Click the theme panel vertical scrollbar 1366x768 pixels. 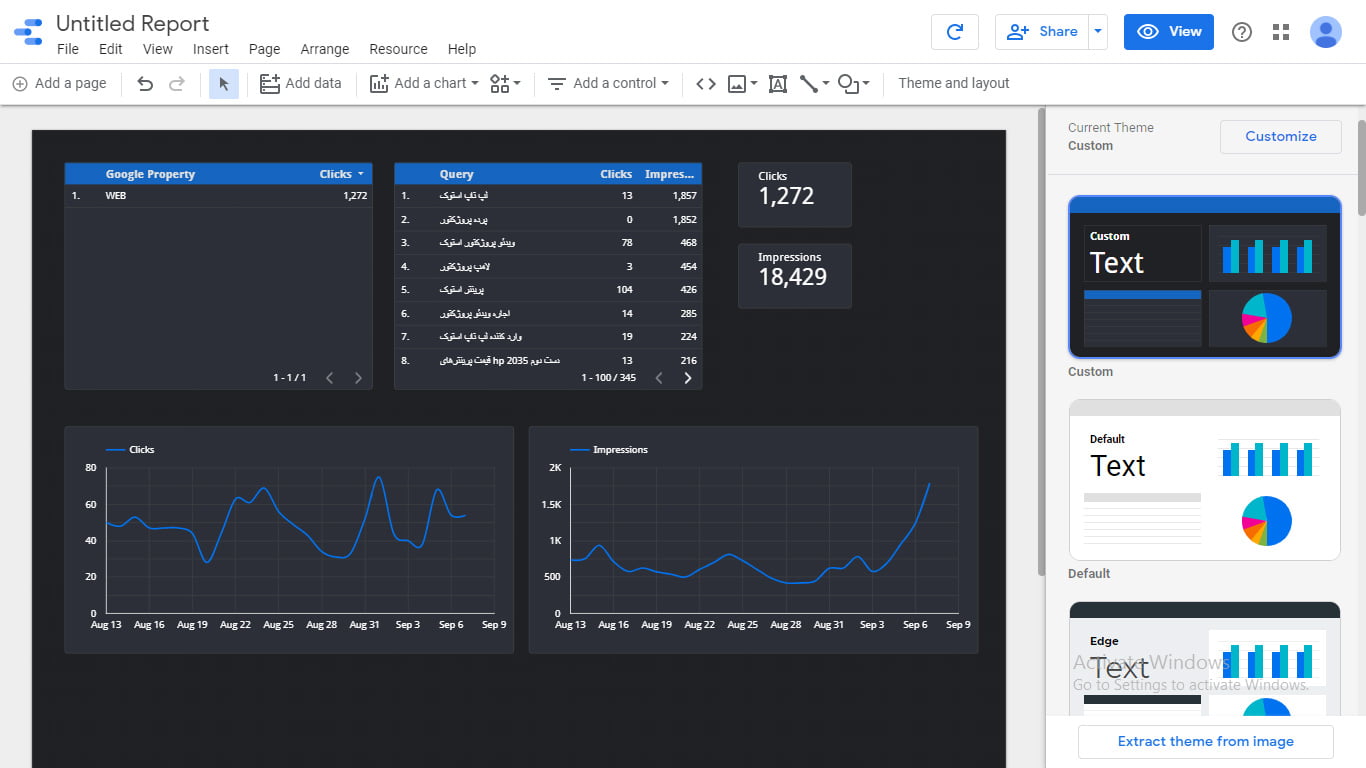coord(1361,166)
